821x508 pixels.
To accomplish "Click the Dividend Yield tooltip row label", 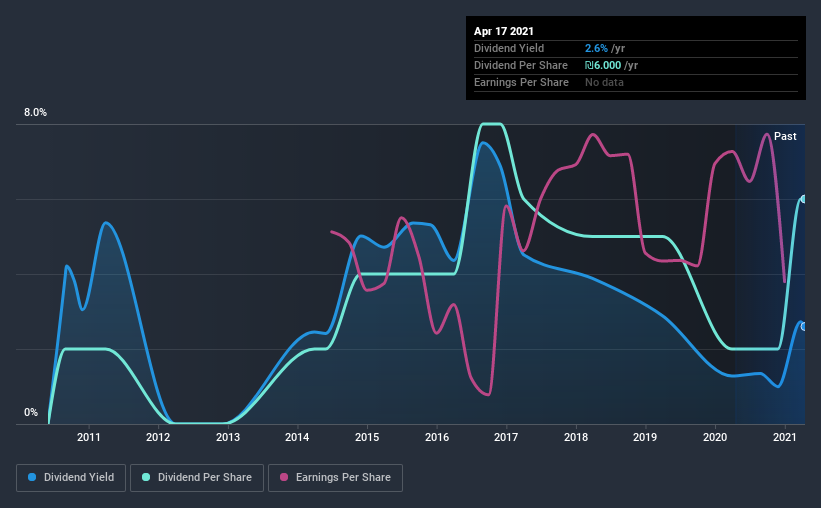I will point(509,48).
